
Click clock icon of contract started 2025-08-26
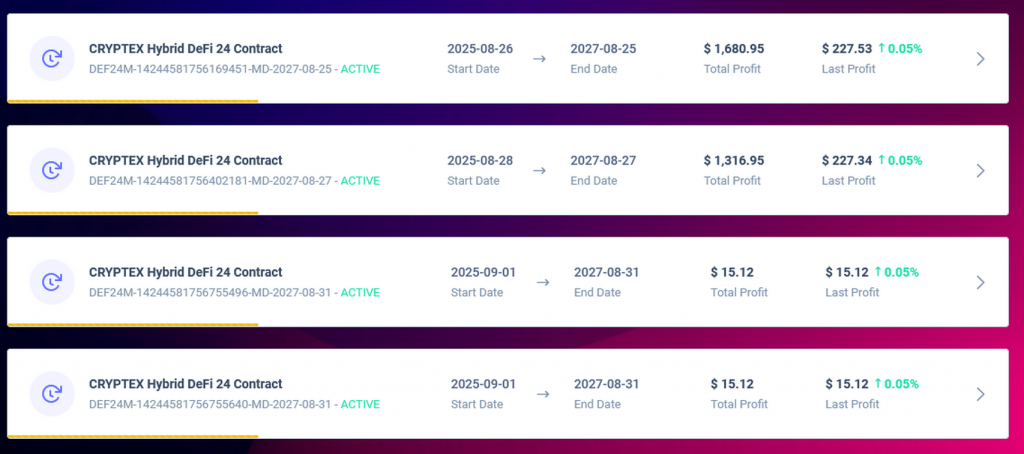pyautogui.click(x=50, y=58)
